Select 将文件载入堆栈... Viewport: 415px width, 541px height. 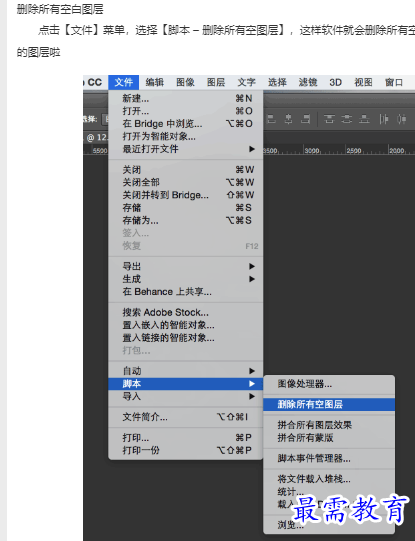point(329,479)
